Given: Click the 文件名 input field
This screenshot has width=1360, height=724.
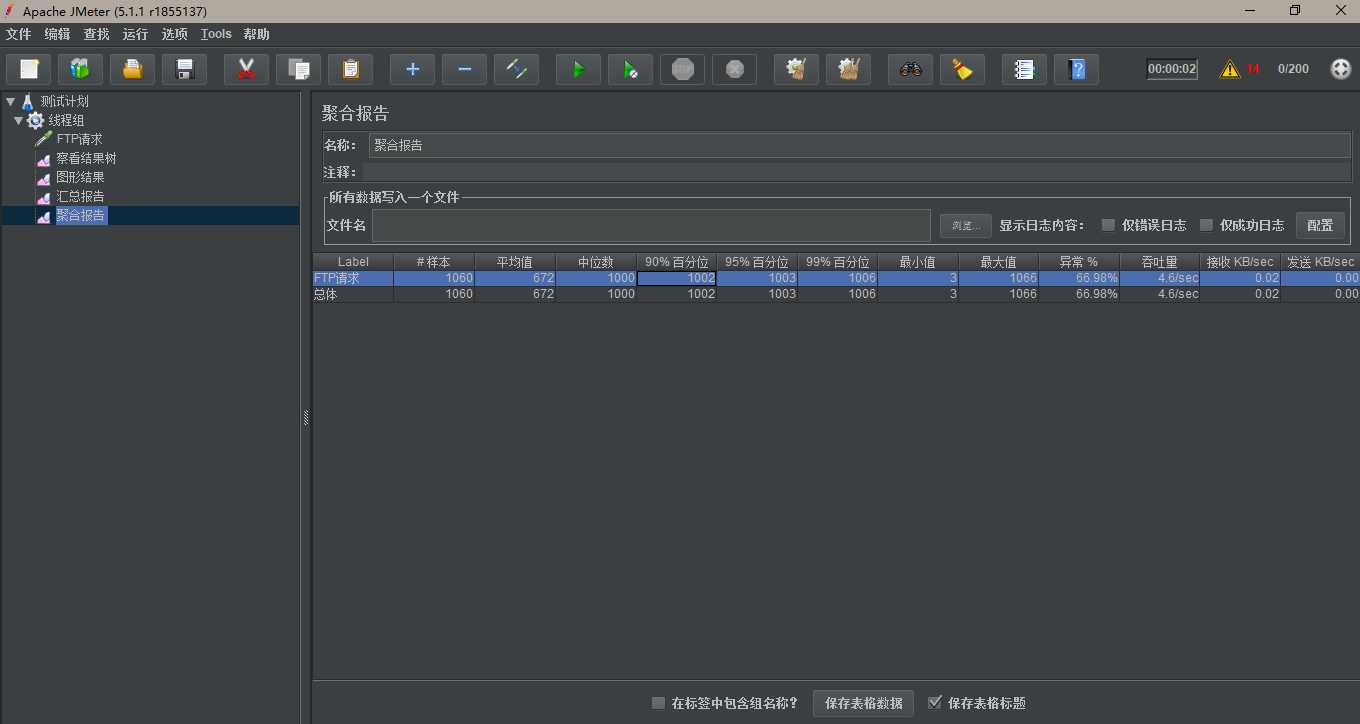Looking at the screenshot, I should point(651,225).
